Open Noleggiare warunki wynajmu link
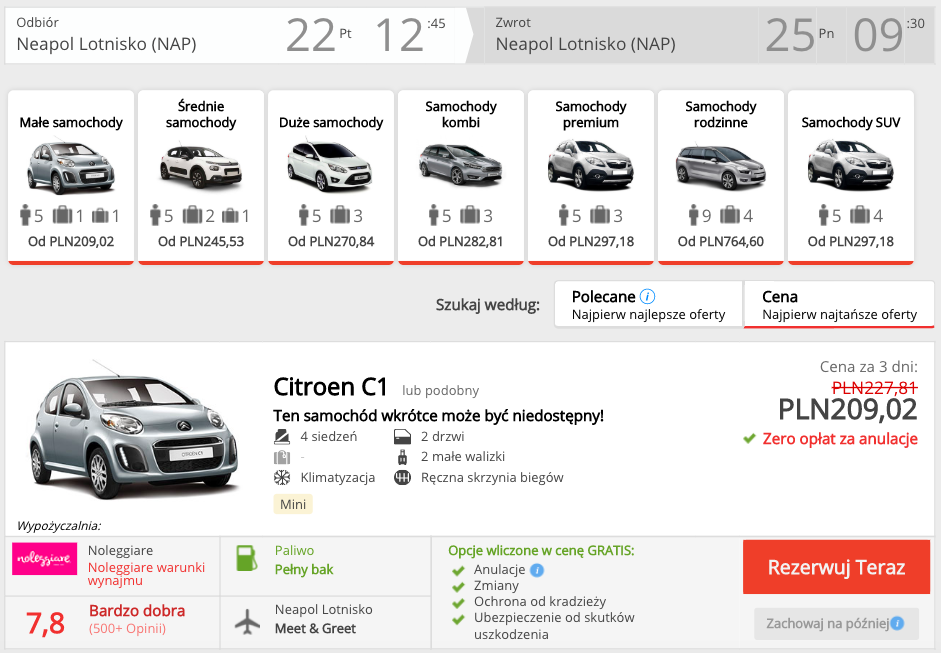Image resolution: width=941 pixels, height=653 pixels. click(x=146, y=573)
